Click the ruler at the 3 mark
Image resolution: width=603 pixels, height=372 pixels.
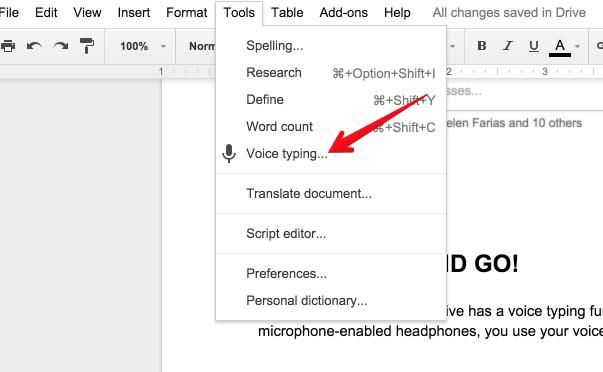[545, 71]
